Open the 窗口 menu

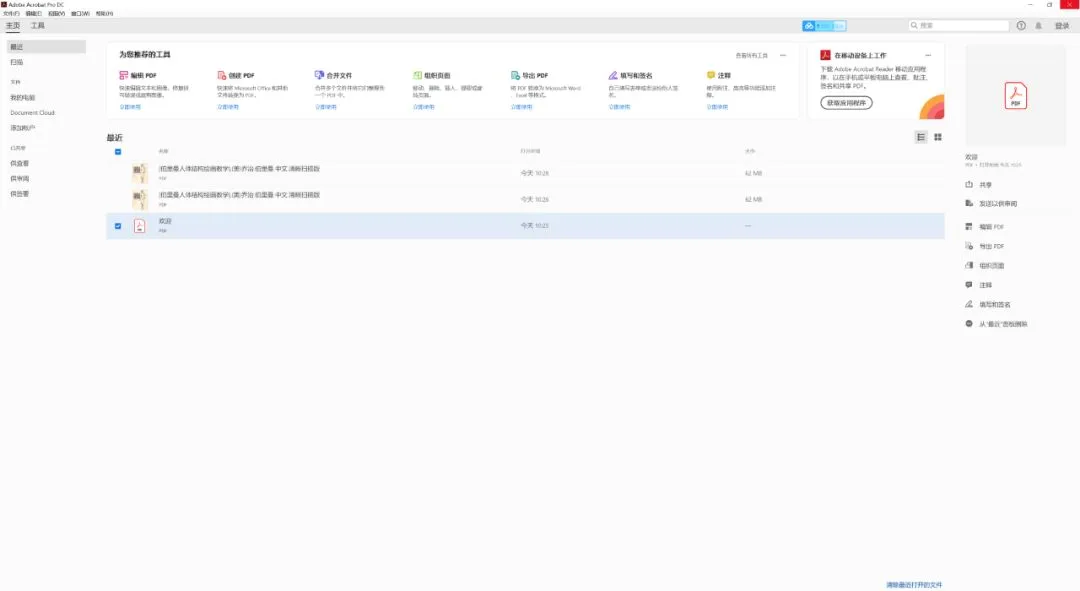(80, 13)
